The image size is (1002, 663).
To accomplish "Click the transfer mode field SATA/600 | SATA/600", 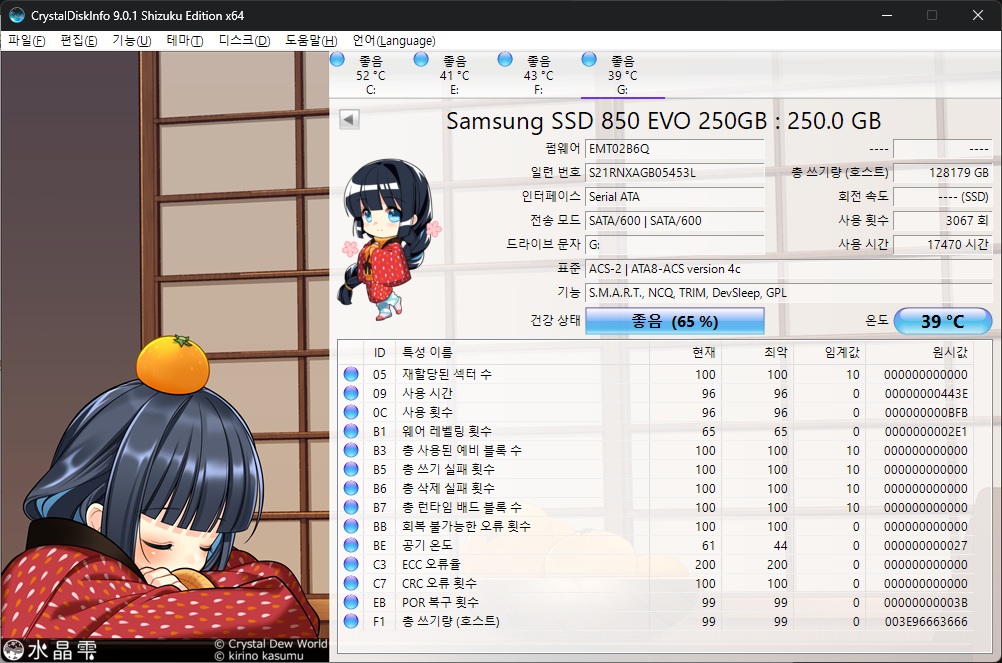I will [x=675, y=220].
